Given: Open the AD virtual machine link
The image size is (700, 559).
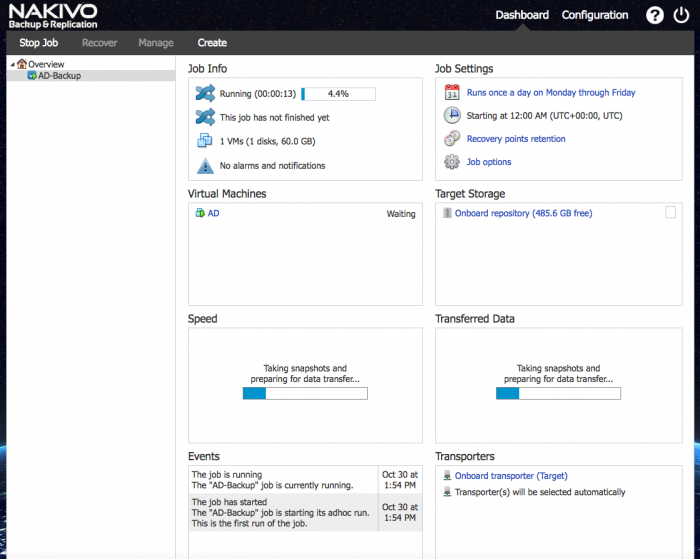Looking at the screenshot, I should point(213,213).
